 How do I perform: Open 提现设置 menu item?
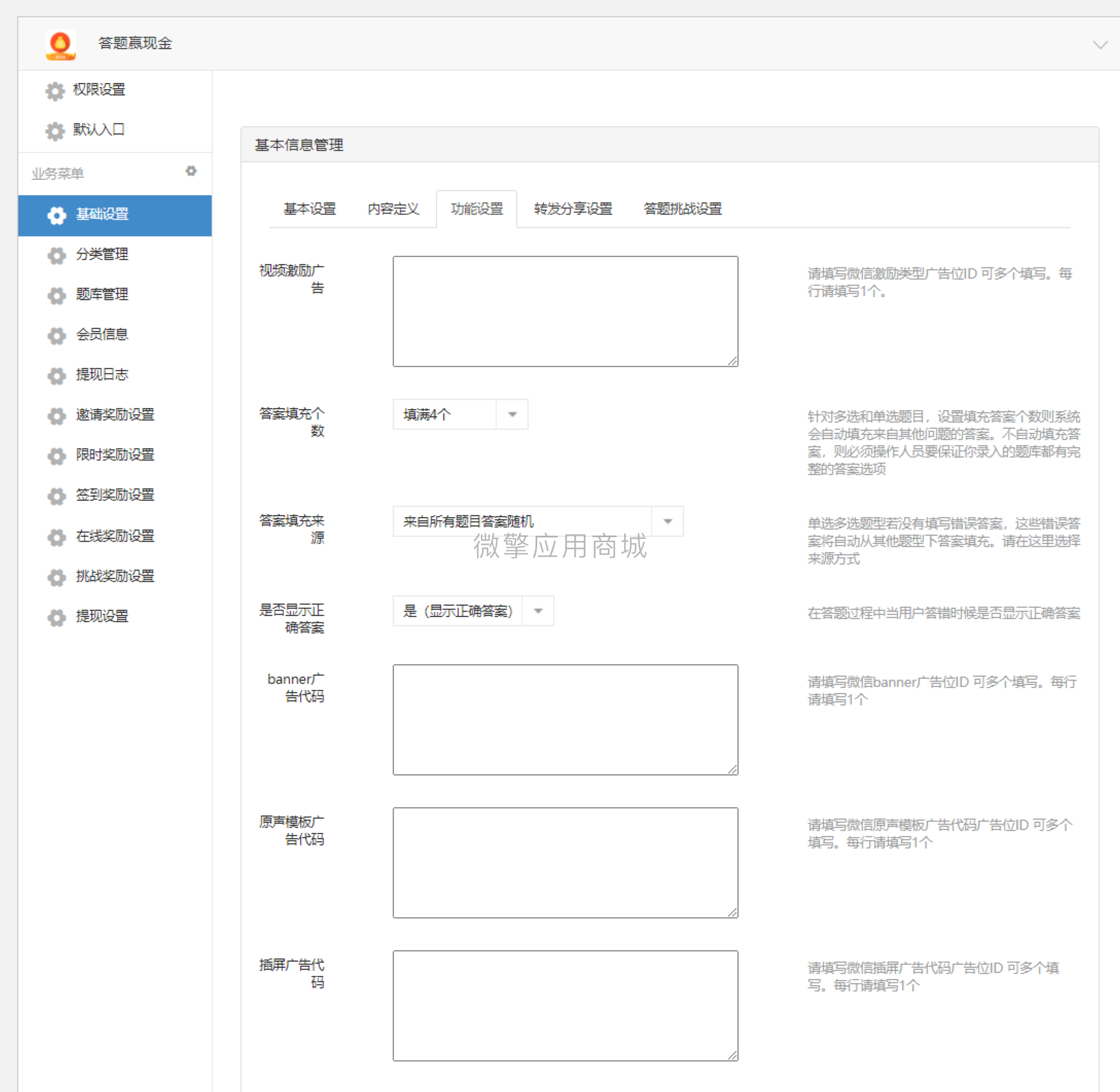pyautogui.click(x=102, y=617)
